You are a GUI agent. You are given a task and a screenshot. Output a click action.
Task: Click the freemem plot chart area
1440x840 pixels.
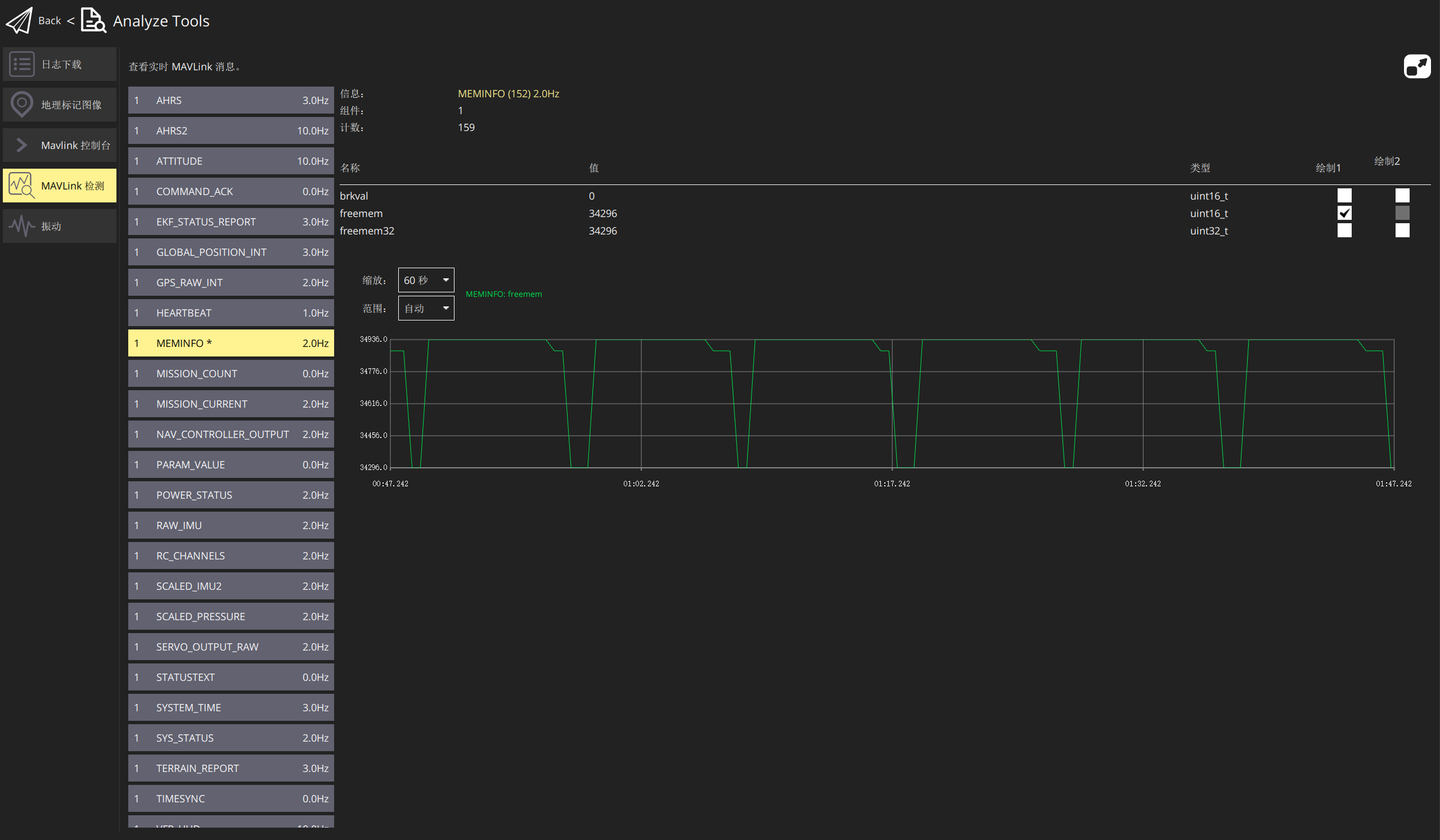tap(892, 404)
